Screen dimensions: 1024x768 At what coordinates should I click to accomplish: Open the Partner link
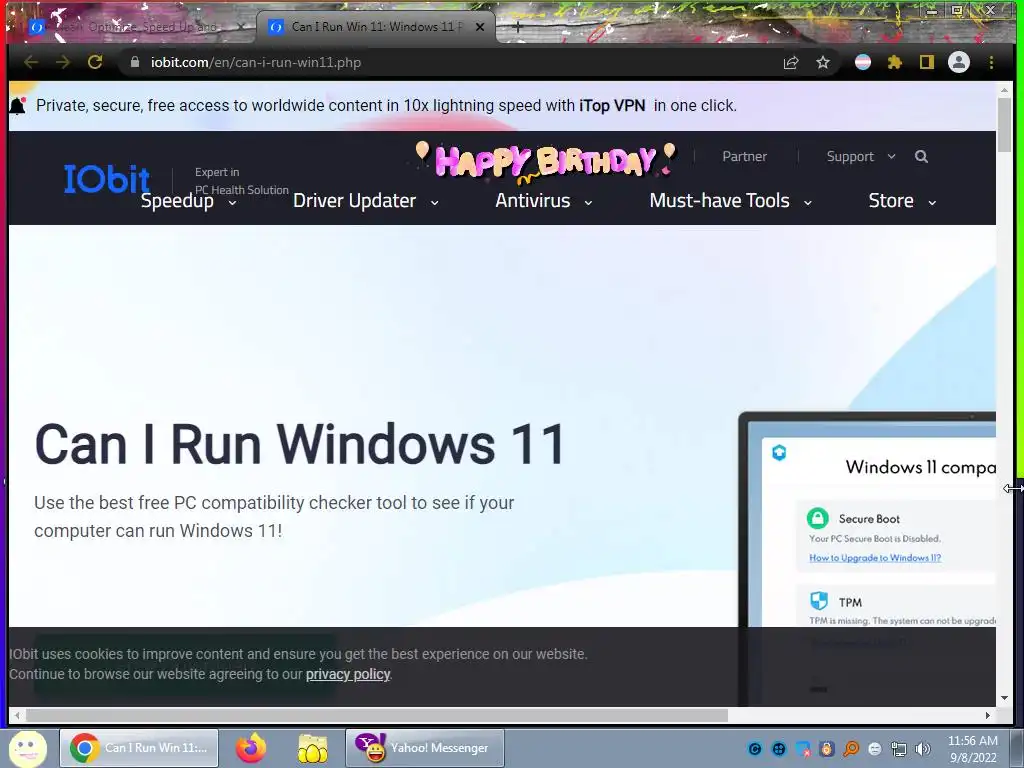744,156
